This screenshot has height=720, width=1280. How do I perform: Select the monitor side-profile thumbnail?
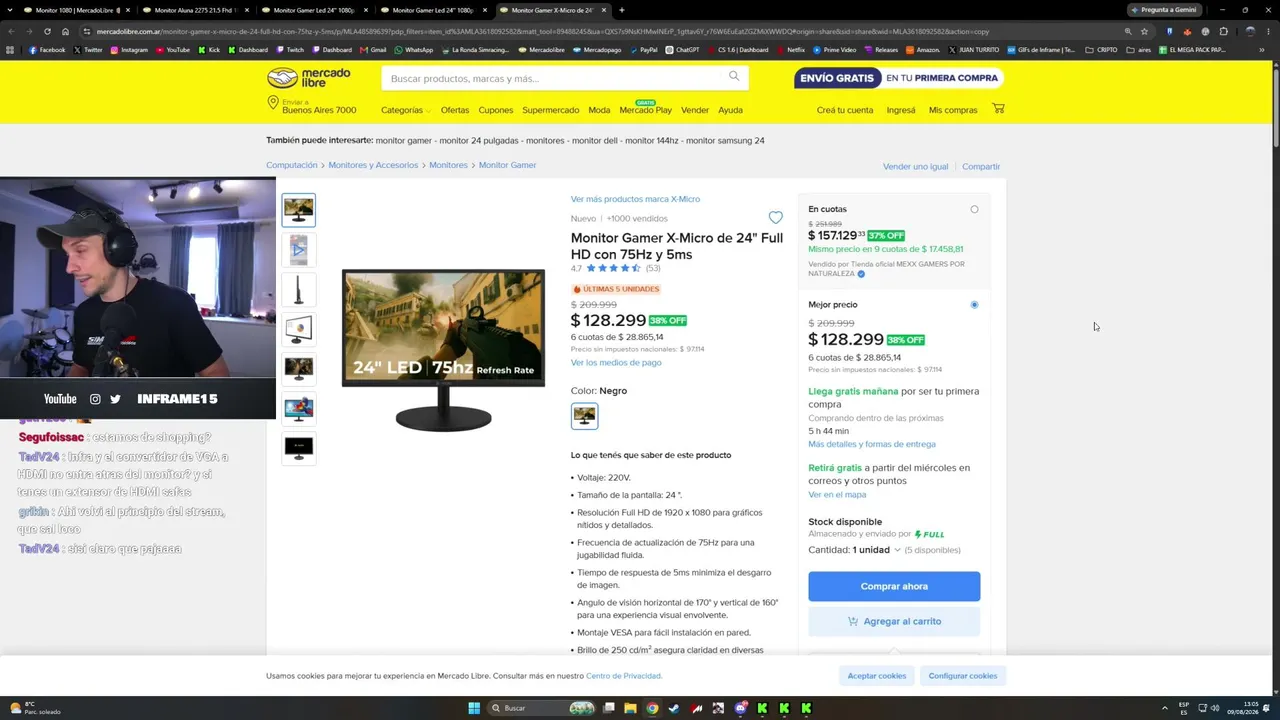coord(298,289)
